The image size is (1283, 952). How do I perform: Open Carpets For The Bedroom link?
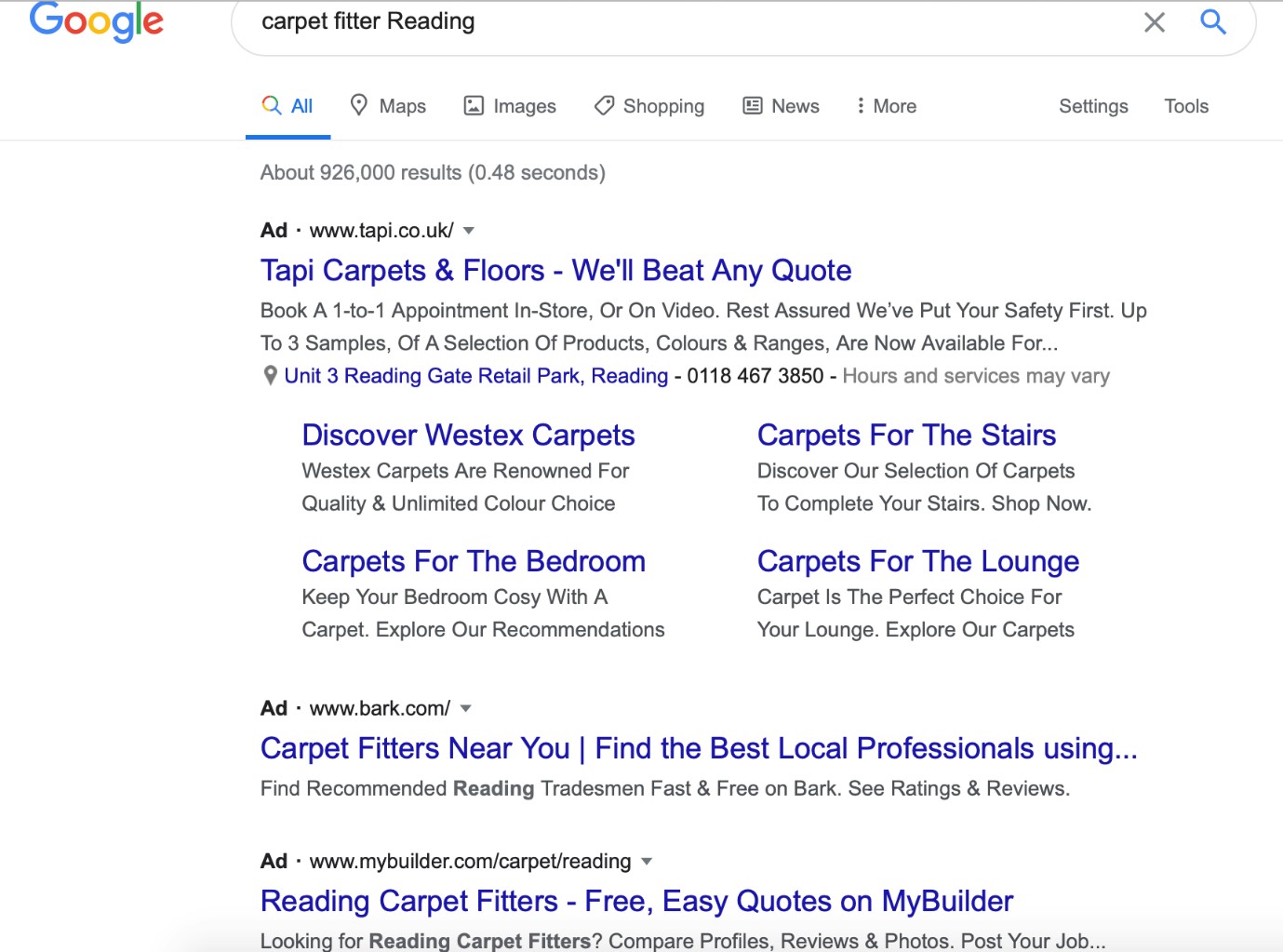pyautogui.click(x=474, y=562)
